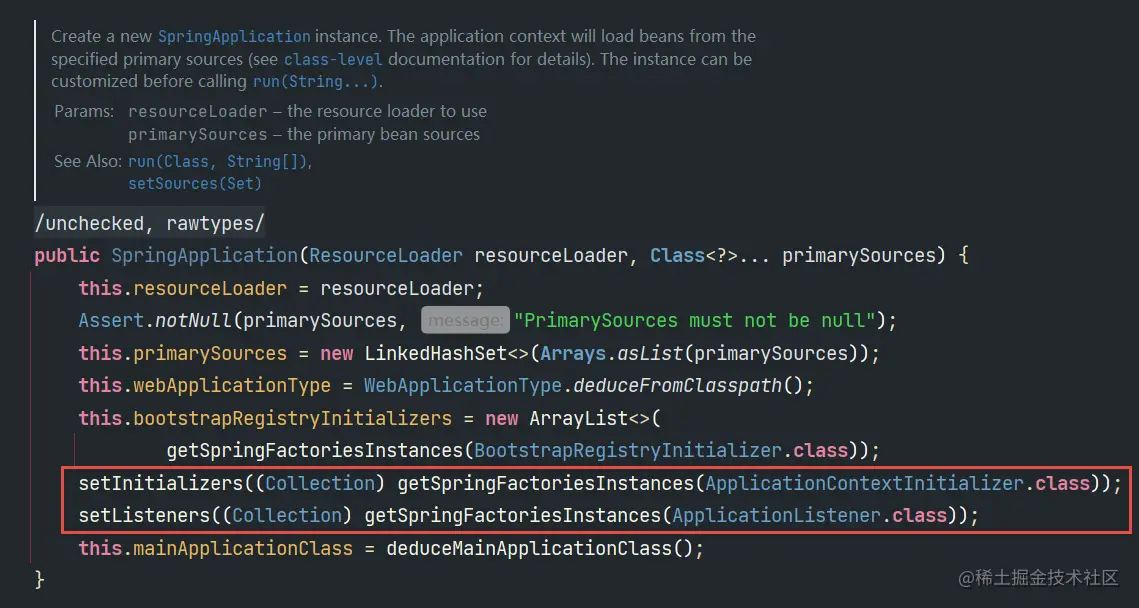Click (Collection) cast on the setInitializers line
The image size is (1139, 608).
click(x=319, y=483)
